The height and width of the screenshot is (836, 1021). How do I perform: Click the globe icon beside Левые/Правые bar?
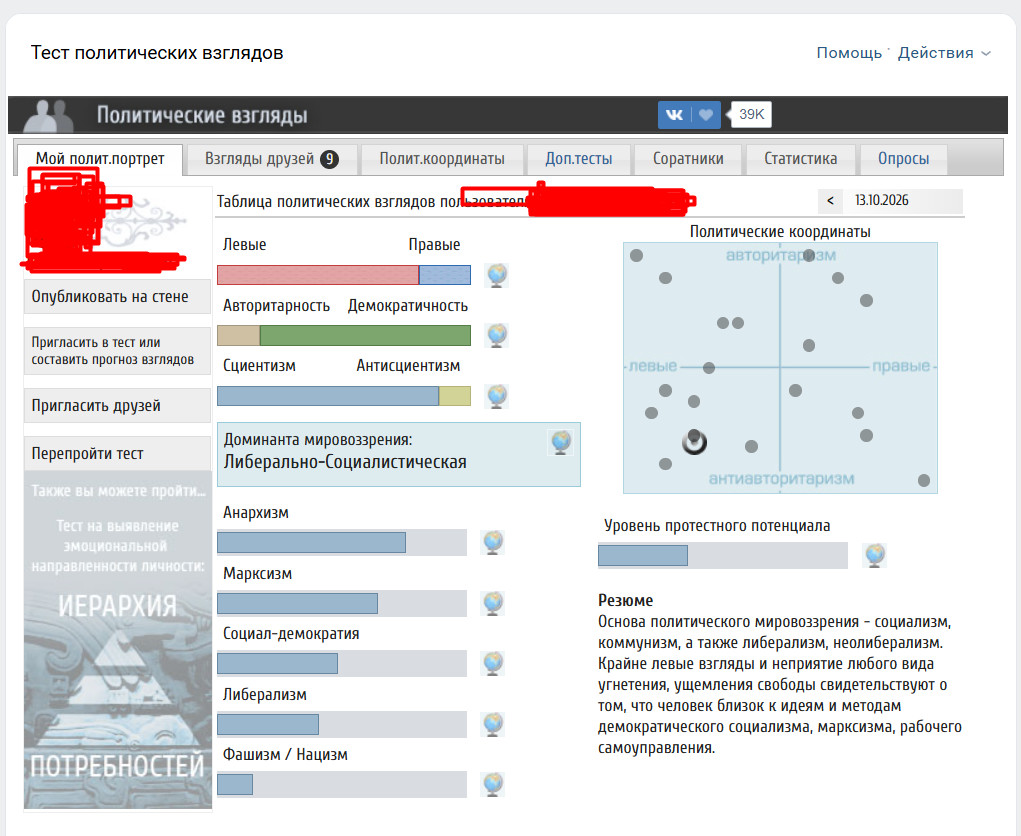(x=496, y=275)
